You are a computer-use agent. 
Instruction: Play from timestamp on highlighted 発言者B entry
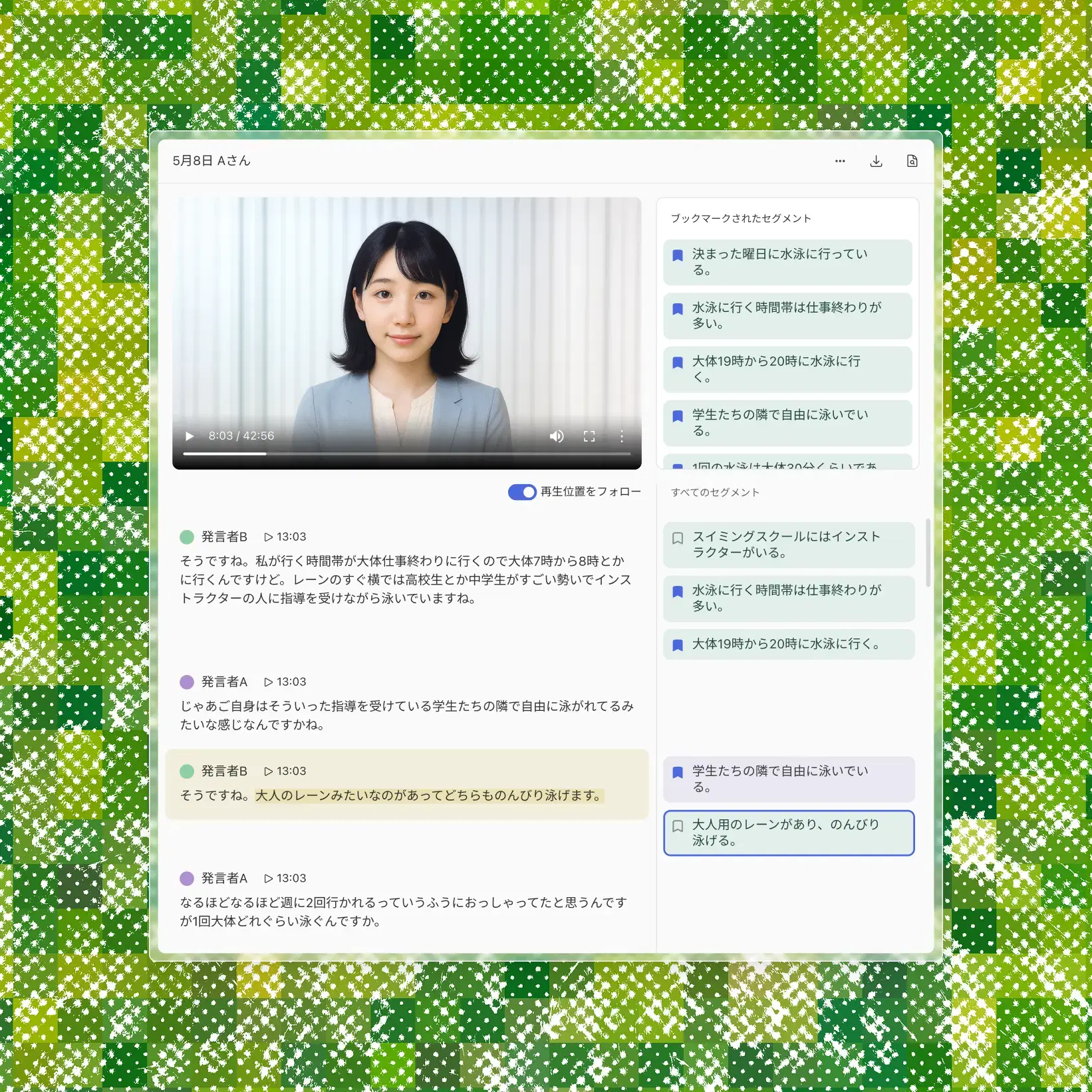[x=285, y=771]
